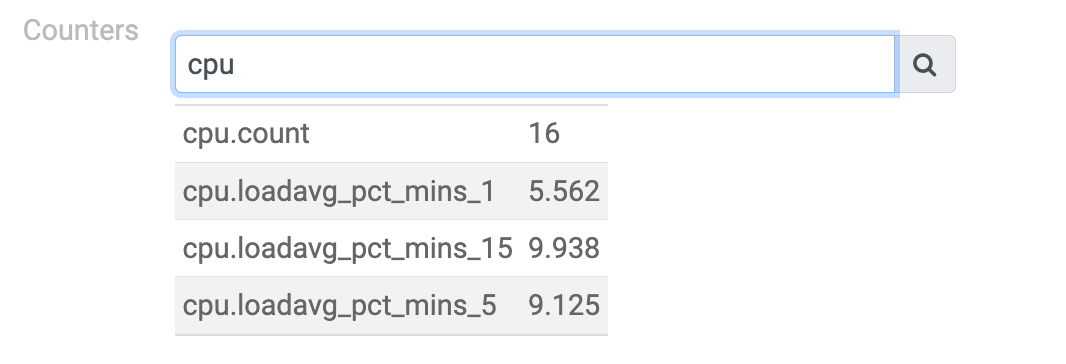The width and height of the screenshot is (1066, 364).
Task: Click the value 9.125
Action: coord(564,305)
